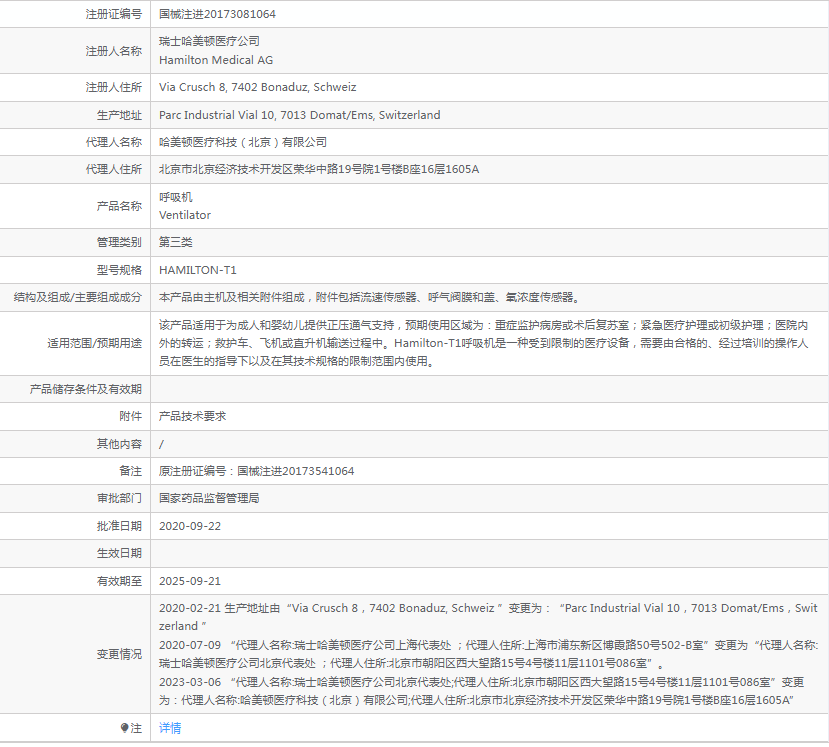The height and width of the screenshot is (747, 829).
Task: Click the 其他内容 label
Action: point(119,444)
